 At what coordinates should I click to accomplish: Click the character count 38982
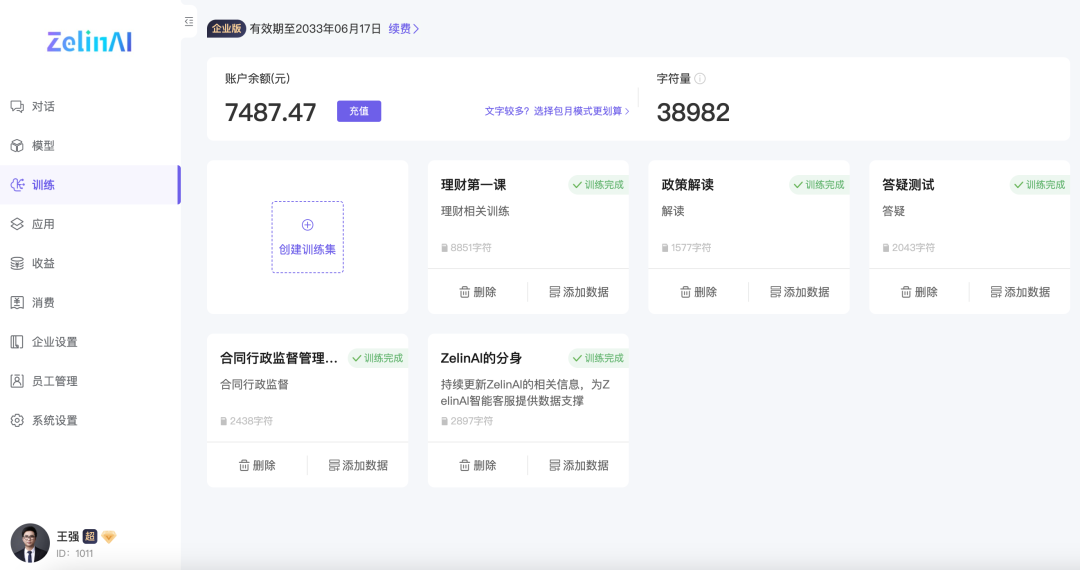tap(693, 112)
